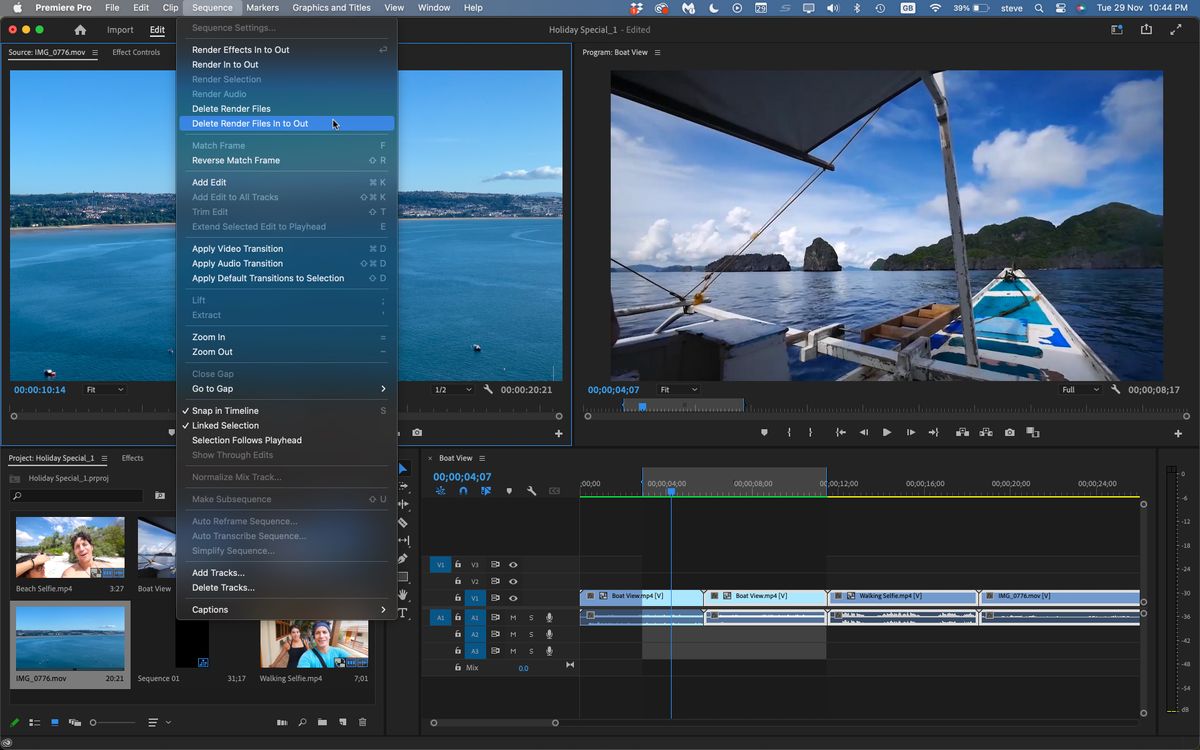Toggle V2 track output visibility
Screen dimensions: 1200x750
[513, 581]
